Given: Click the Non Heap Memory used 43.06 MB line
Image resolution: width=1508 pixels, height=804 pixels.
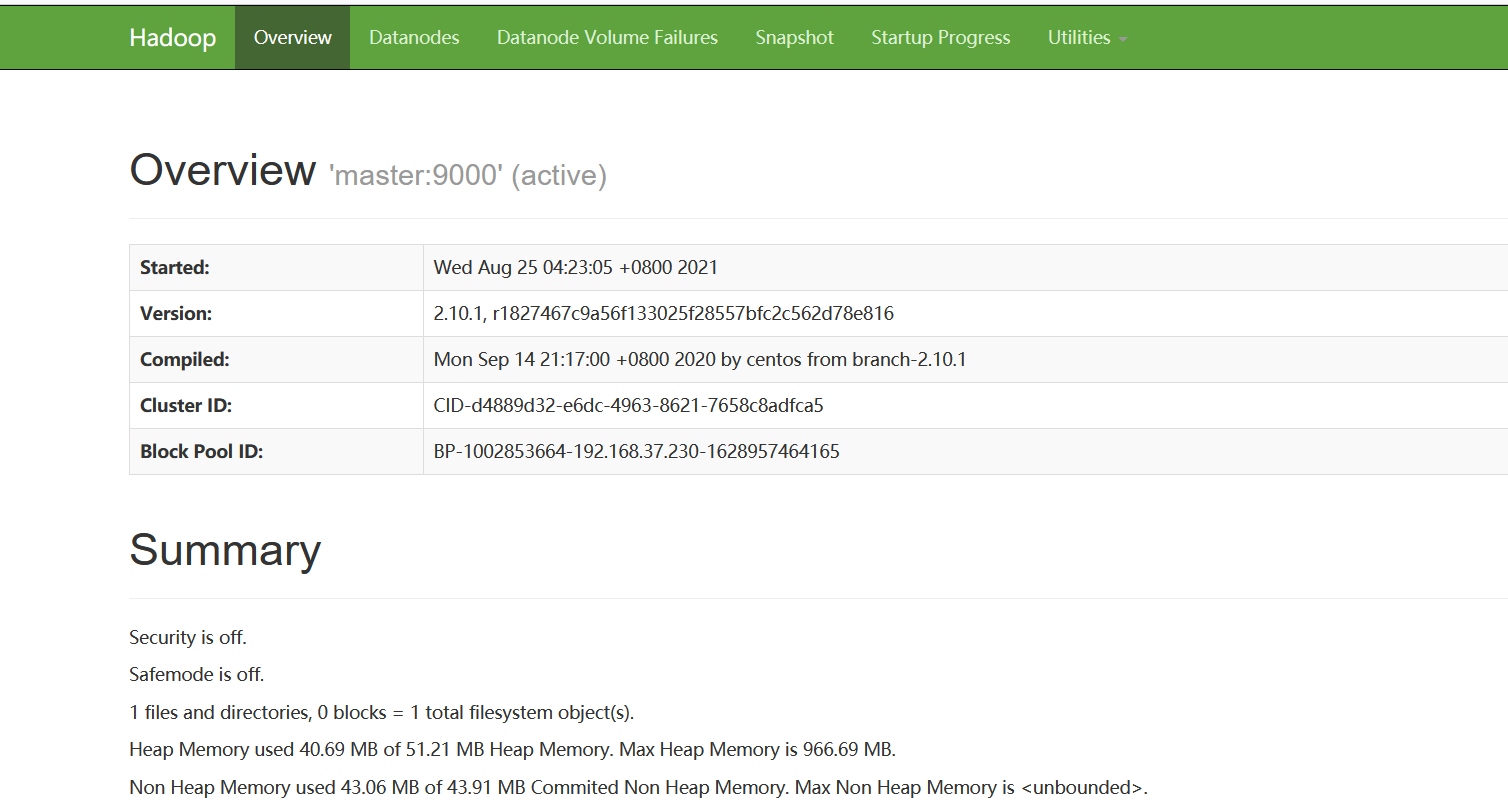Looking at the screenshot, I should (638, 787).
